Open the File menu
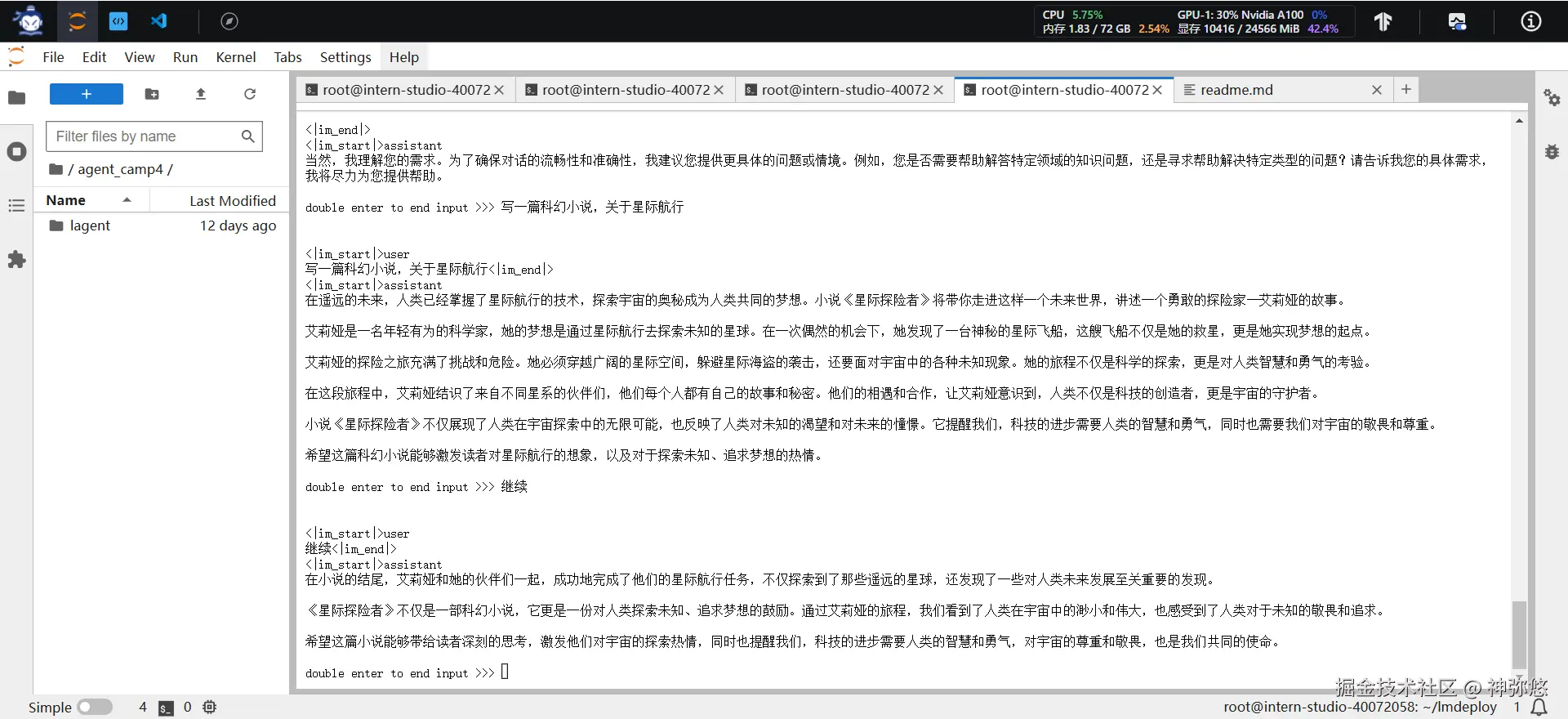Screen dimensions: 1568x719 pyautogui.click(x=53, y=57)
